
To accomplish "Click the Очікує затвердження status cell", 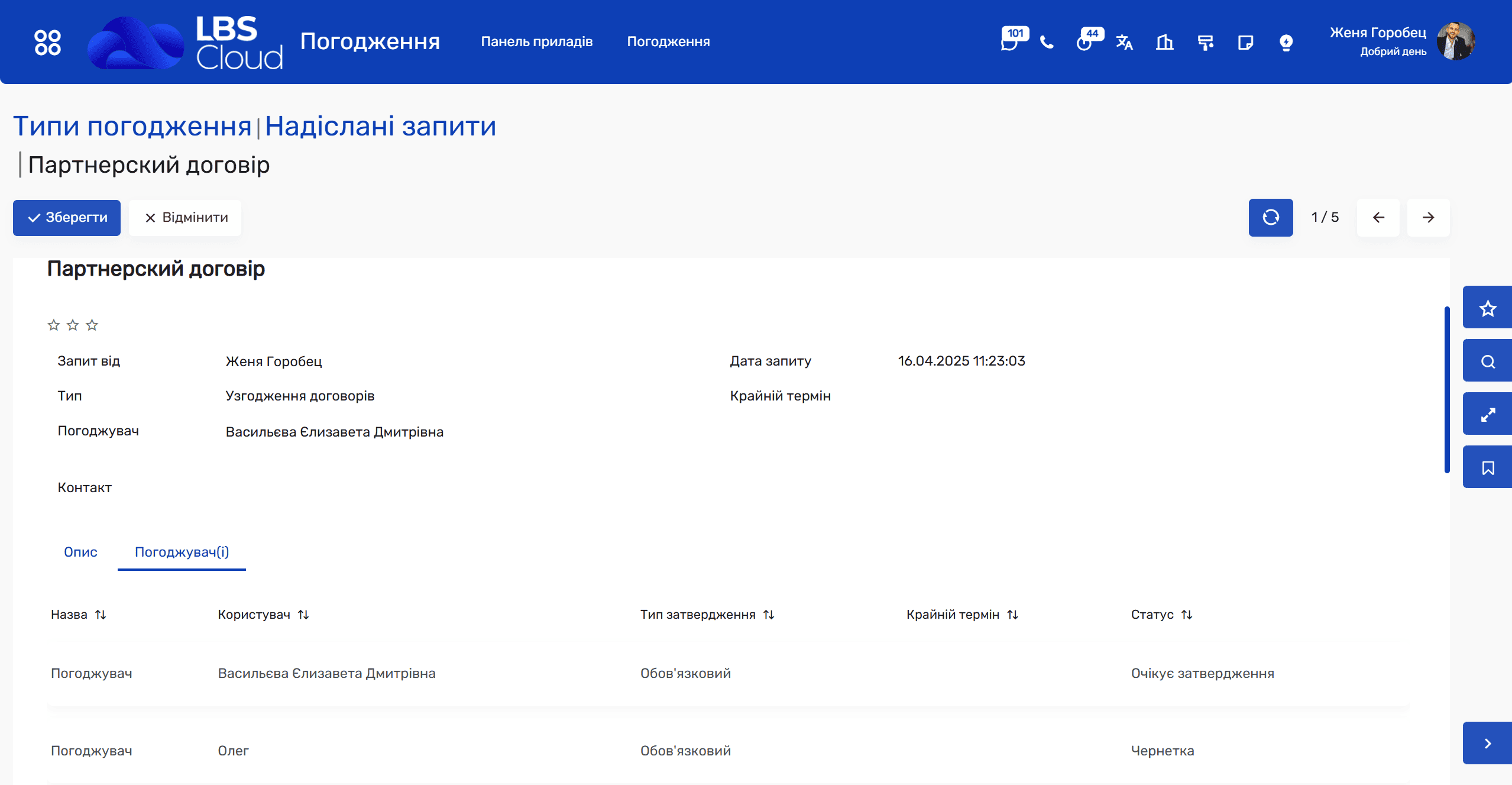I will point(1202,673).
